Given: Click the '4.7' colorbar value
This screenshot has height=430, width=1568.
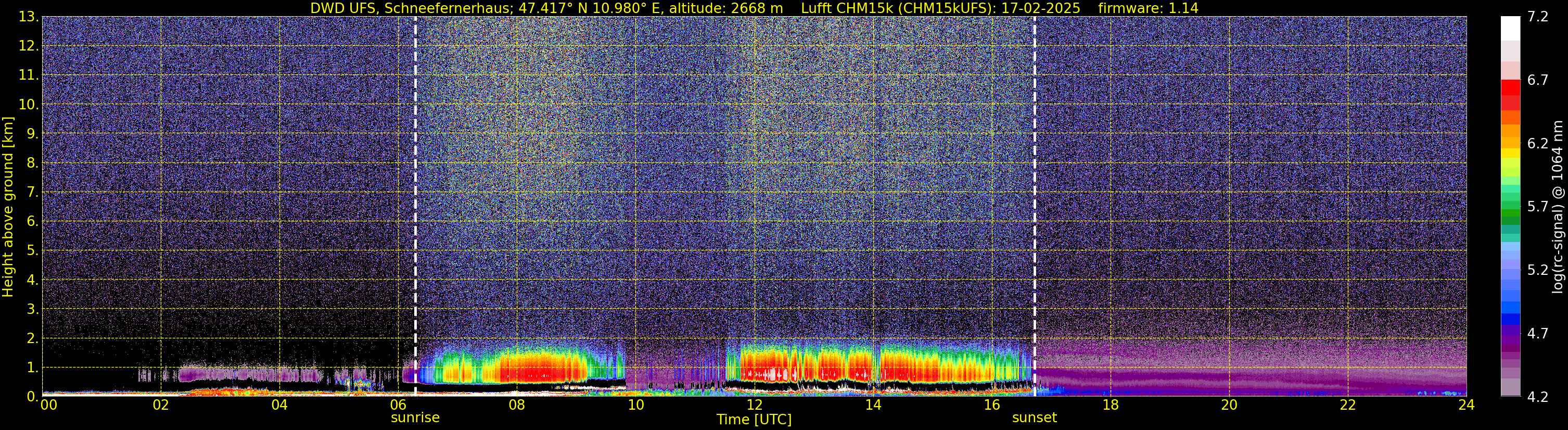Looking at the screenshot, I should click(x=1538, y=334).
